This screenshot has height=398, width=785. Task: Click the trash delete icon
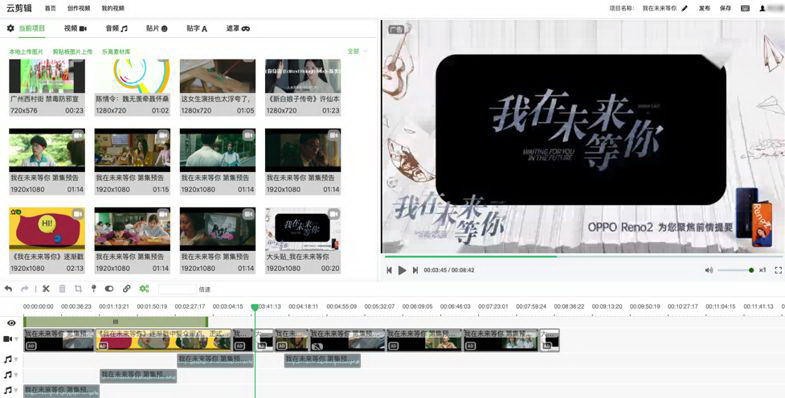62,289
